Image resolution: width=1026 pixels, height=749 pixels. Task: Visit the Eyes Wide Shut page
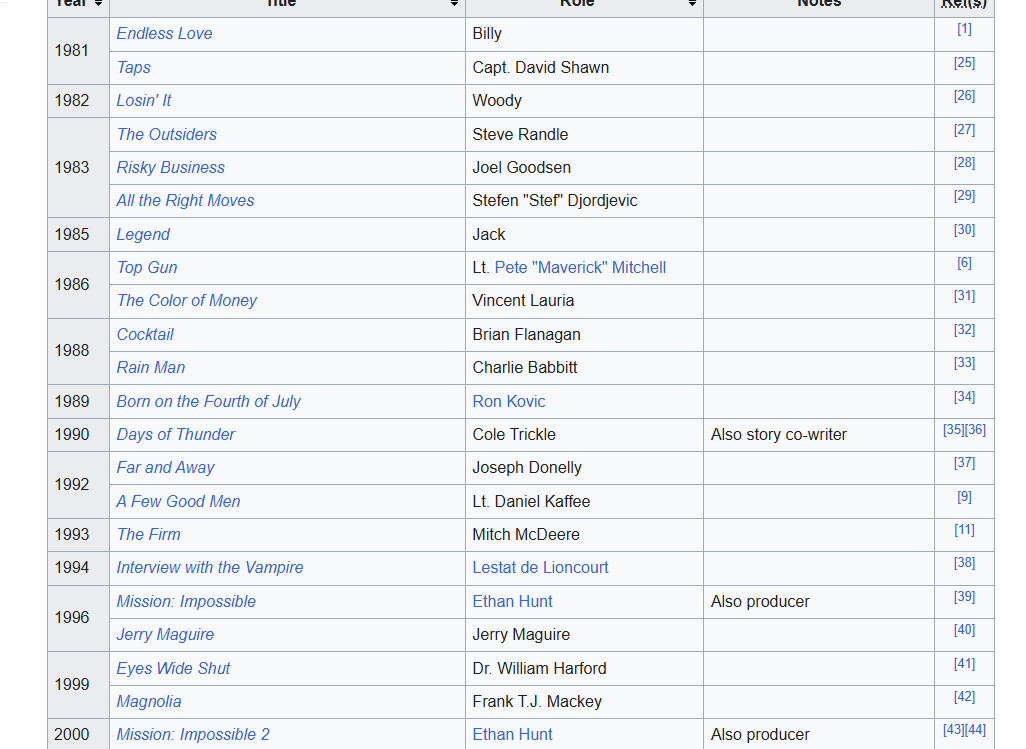[173, 668]
